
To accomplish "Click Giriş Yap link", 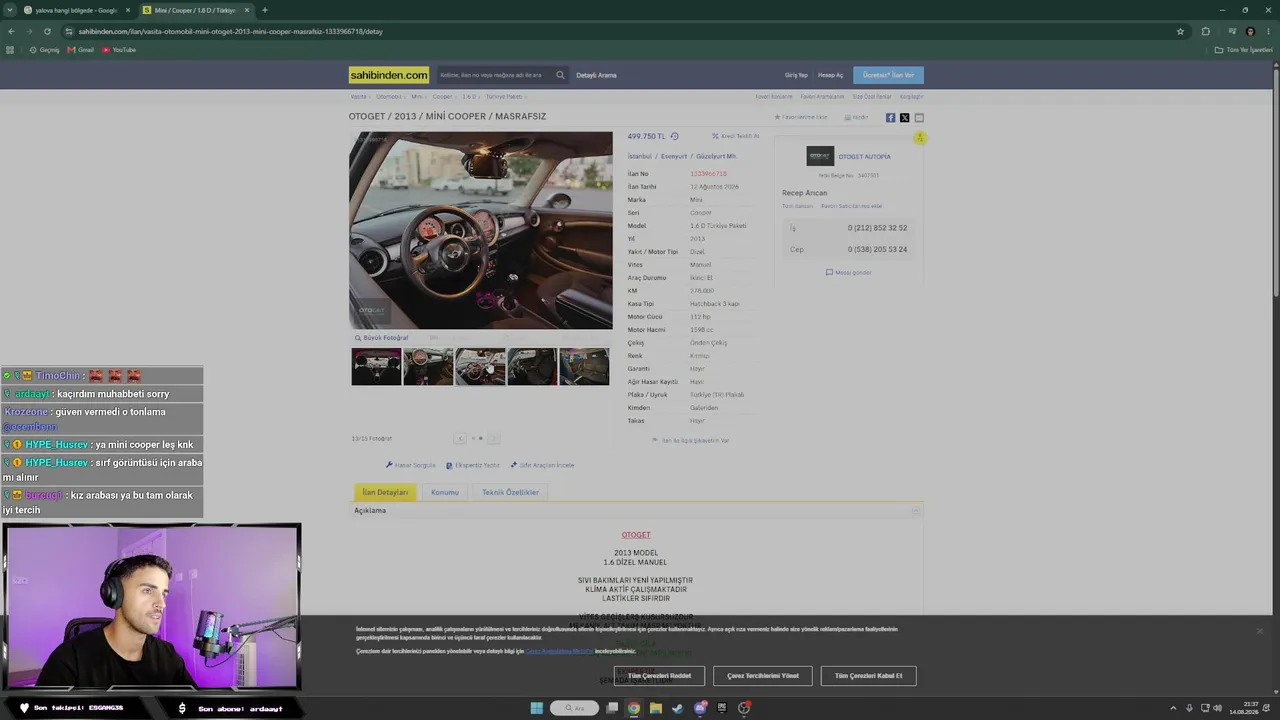I will click(x=796, y=75).
